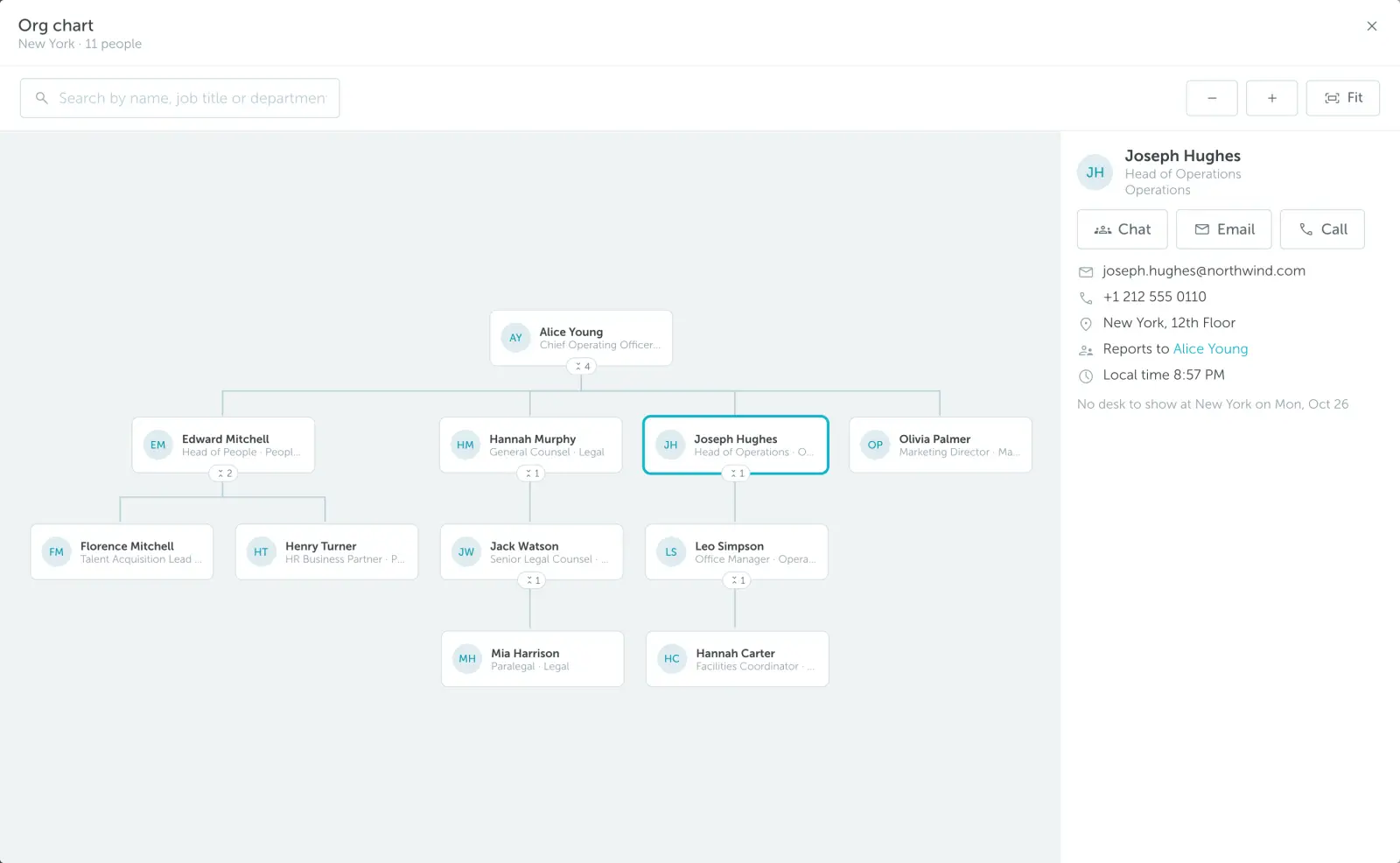1400x863 pixels.
Task: Close the Org chart dialog
Action: [x=1372, y=26]
